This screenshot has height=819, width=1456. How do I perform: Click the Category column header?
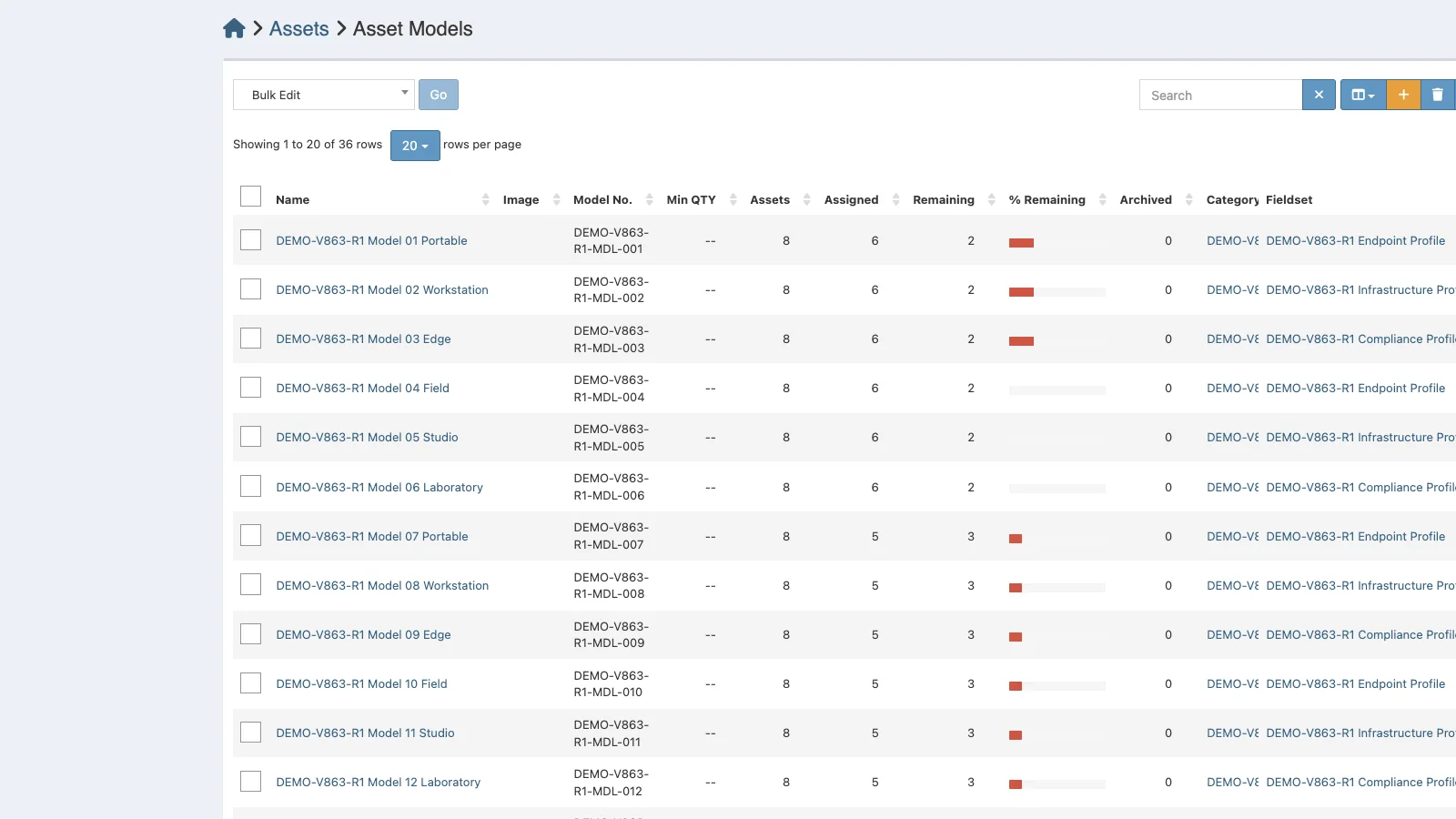[1232, 199]
